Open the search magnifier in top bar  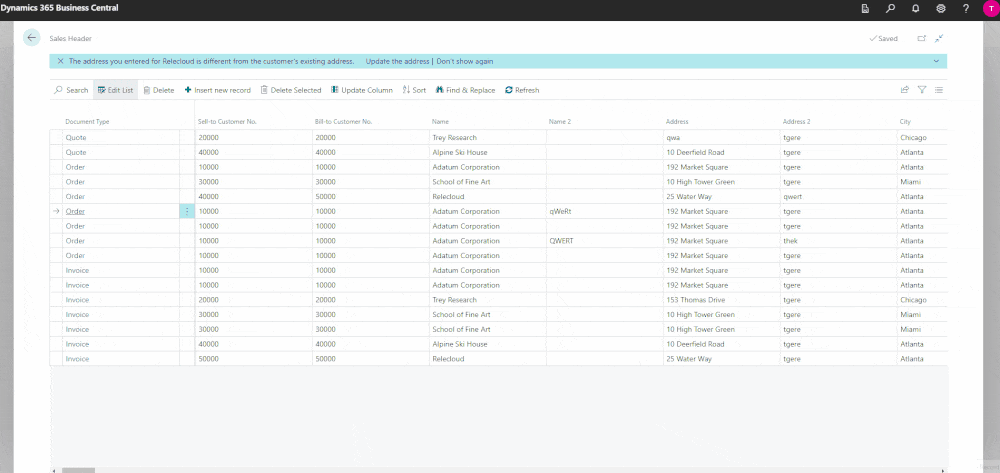pos(890,9)
